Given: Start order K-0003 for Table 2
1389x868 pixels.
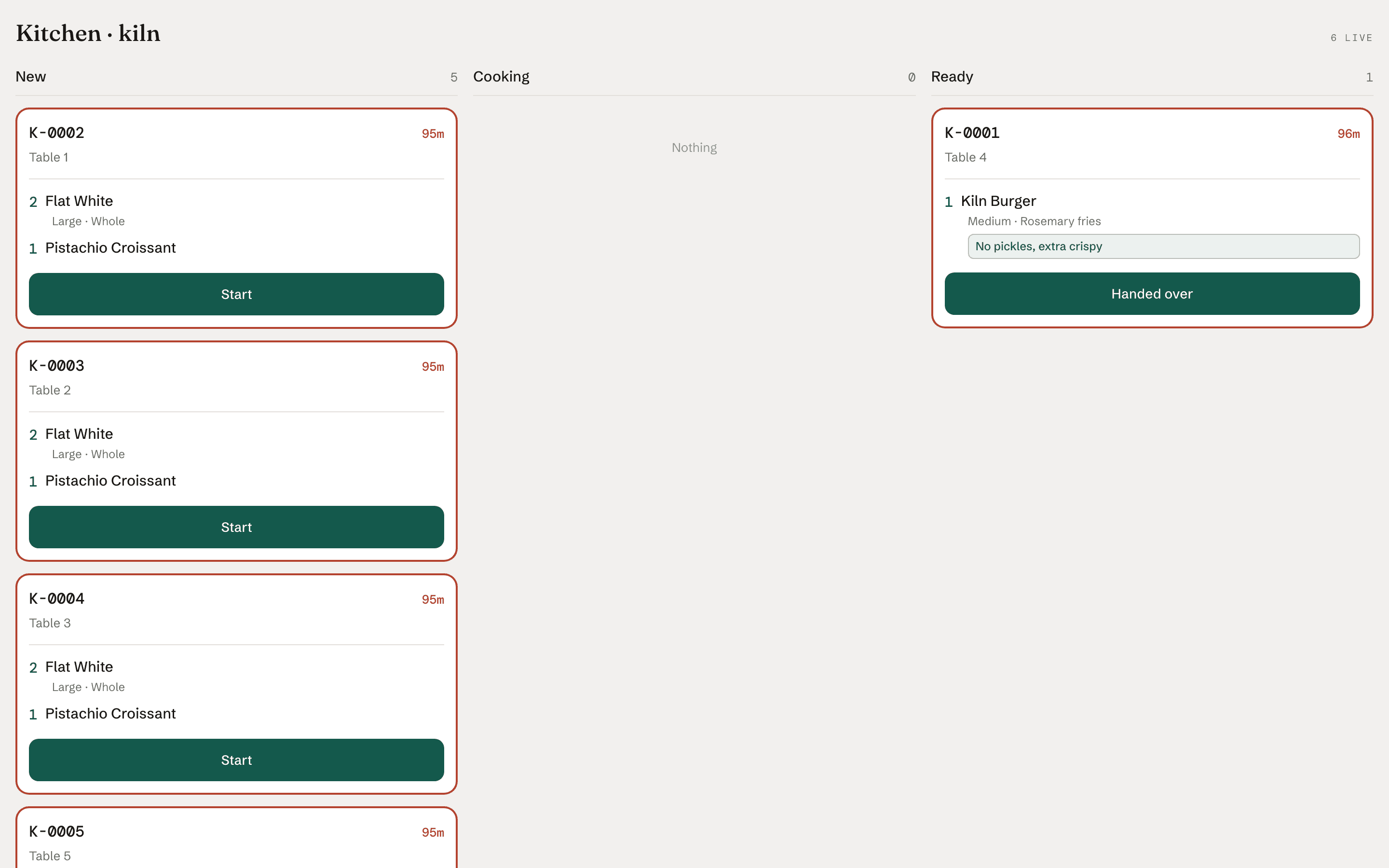Looking at the screenshot, I should click(x=236, y=527).
